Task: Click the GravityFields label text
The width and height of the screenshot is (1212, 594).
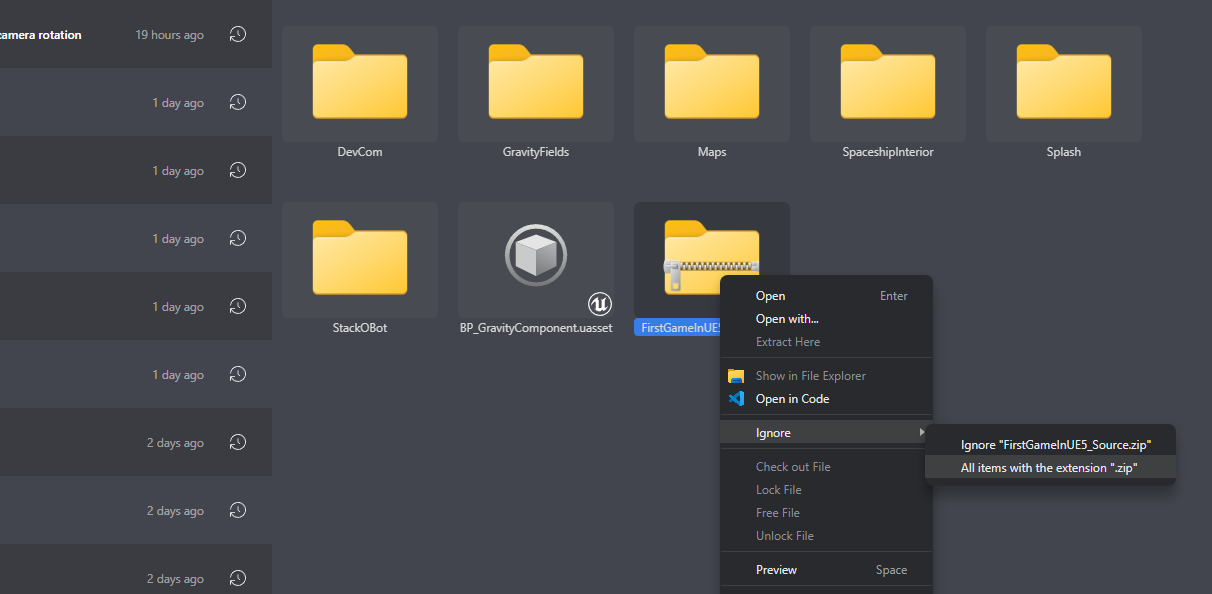Action: point(536,152)
